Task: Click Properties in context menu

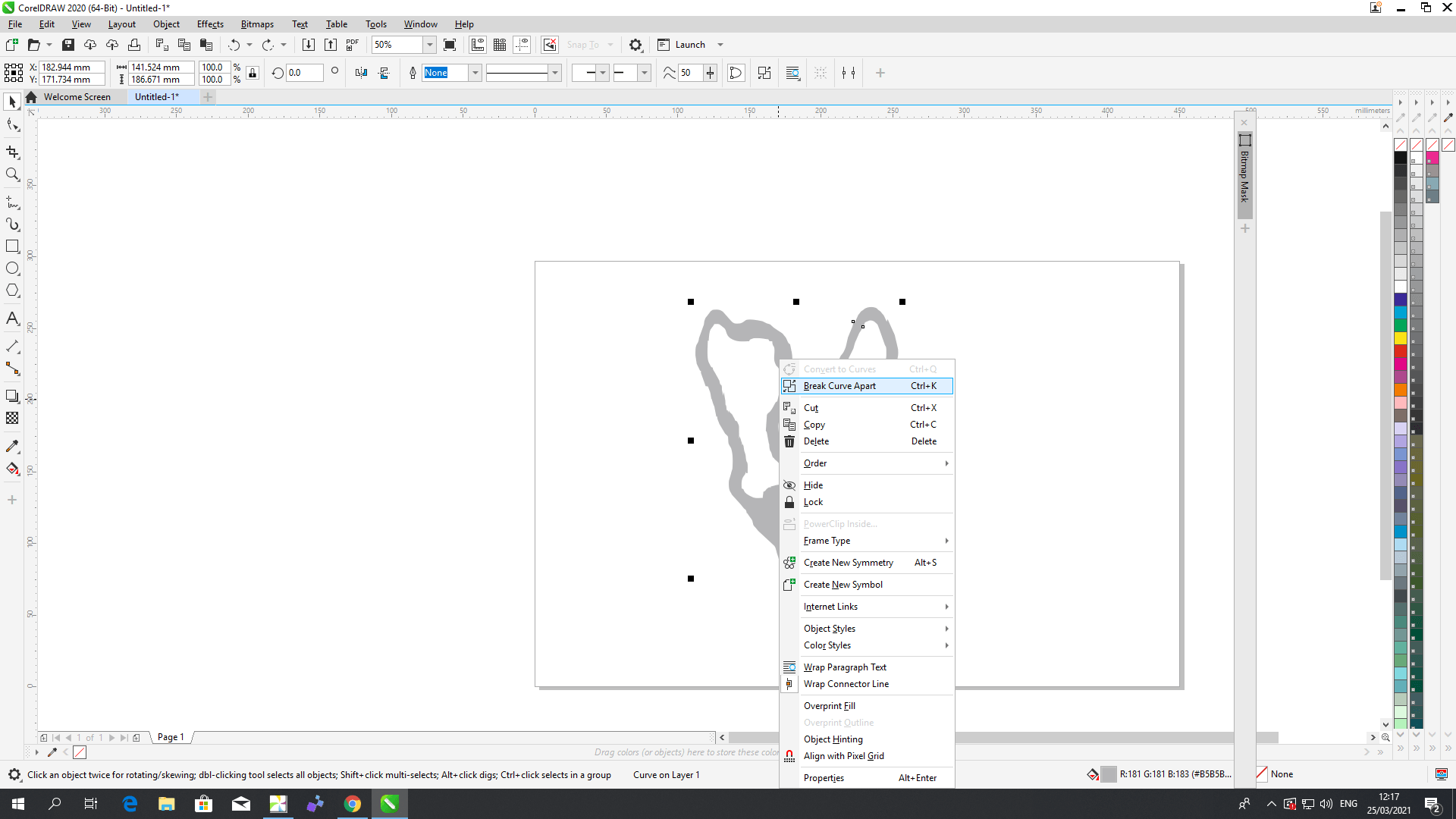Action: [867, 778]
